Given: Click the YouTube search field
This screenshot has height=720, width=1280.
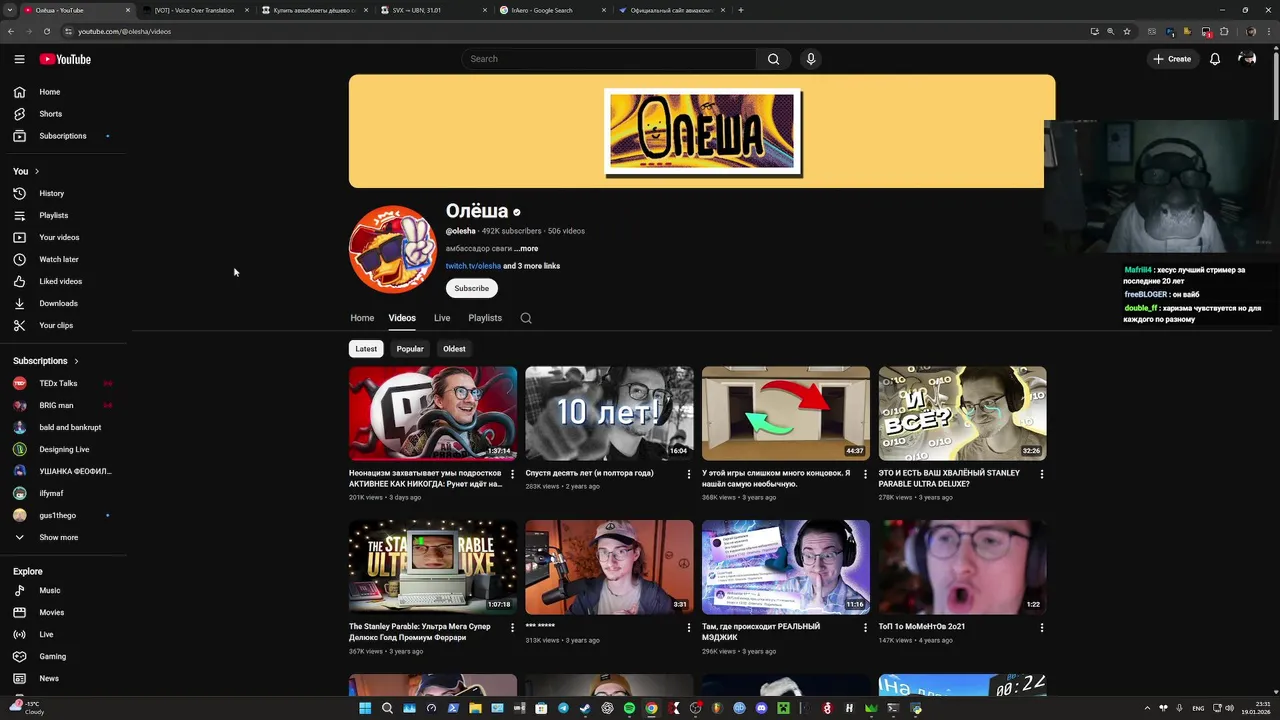Looking at the screenshot, I should 608,59.
